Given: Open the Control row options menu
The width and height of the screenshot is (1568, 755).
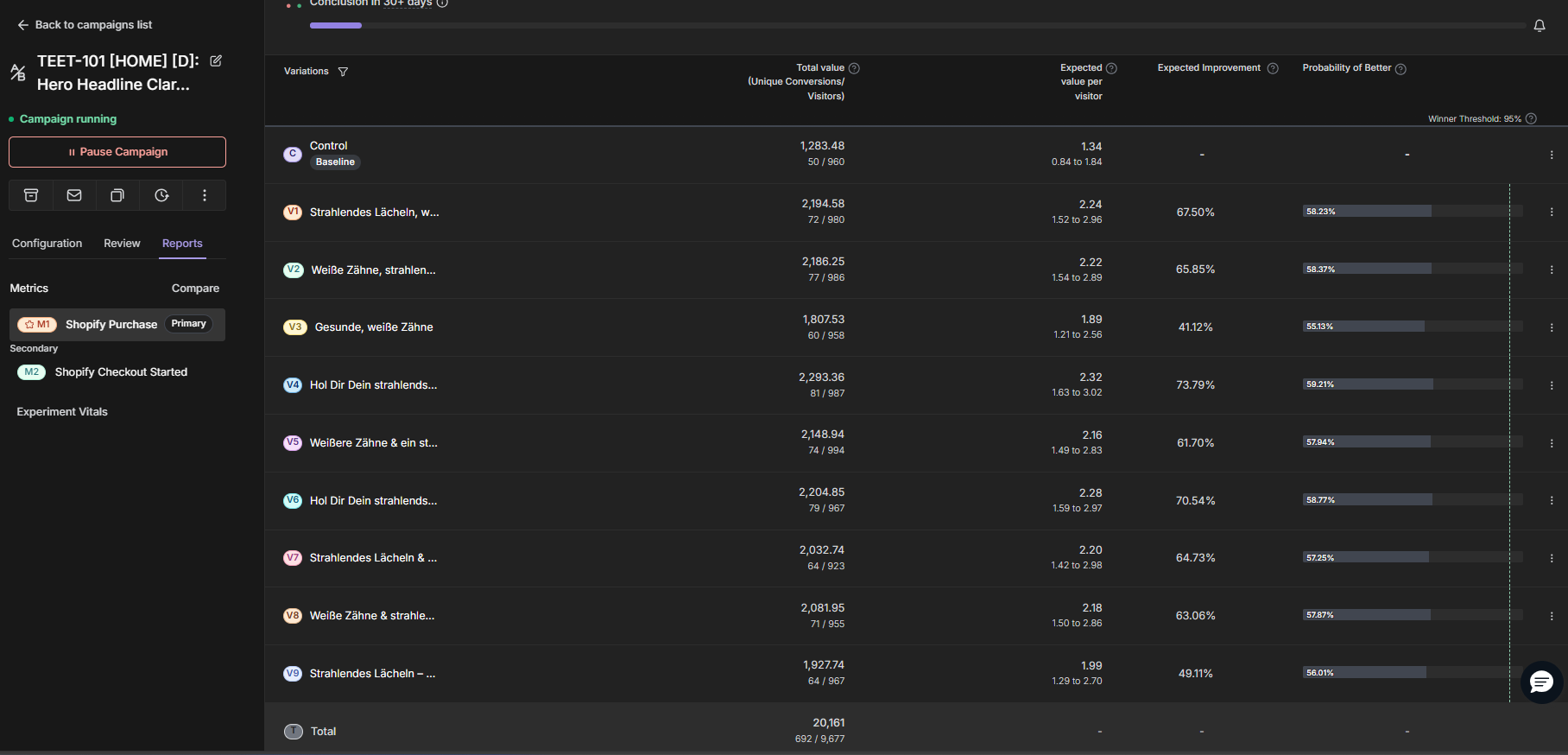Looking at the screenshot, I should 1551,155.
